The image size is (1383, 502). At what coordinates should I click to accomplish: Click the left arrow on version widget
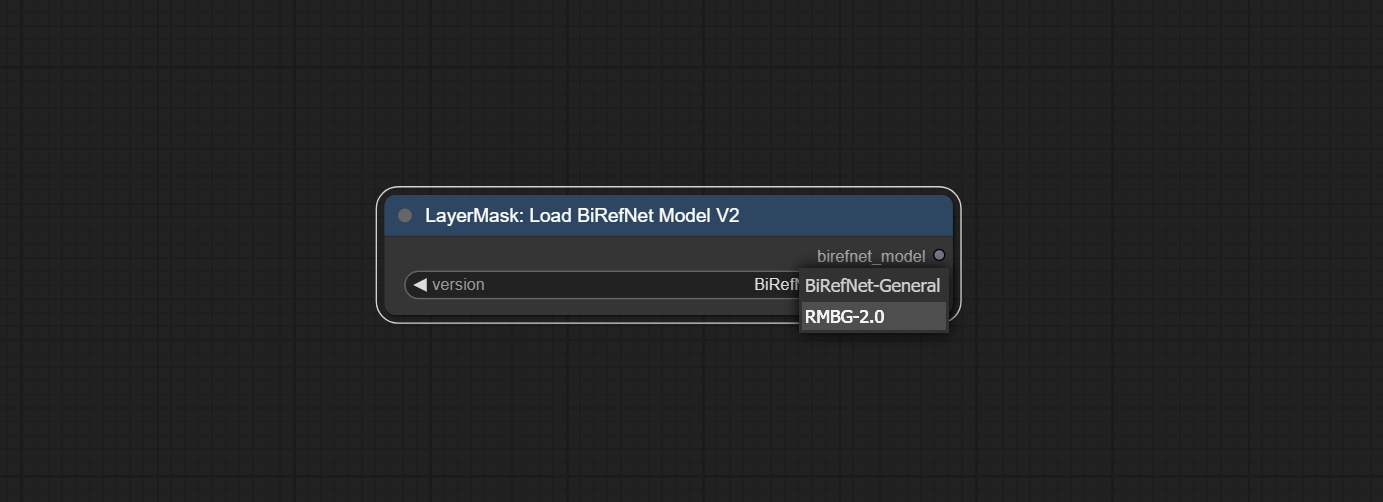click(420, 285)
